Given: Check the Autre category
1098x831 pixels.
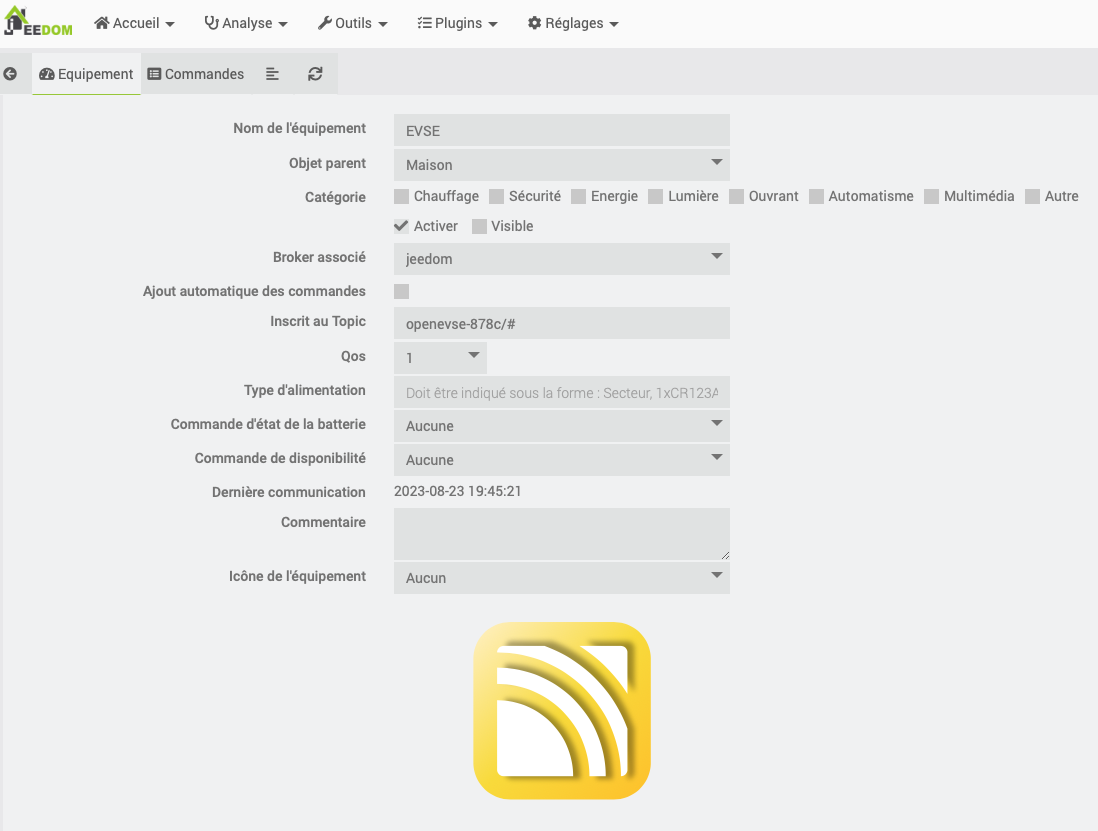Looking at the screenshot, I should pos(1032,197).
